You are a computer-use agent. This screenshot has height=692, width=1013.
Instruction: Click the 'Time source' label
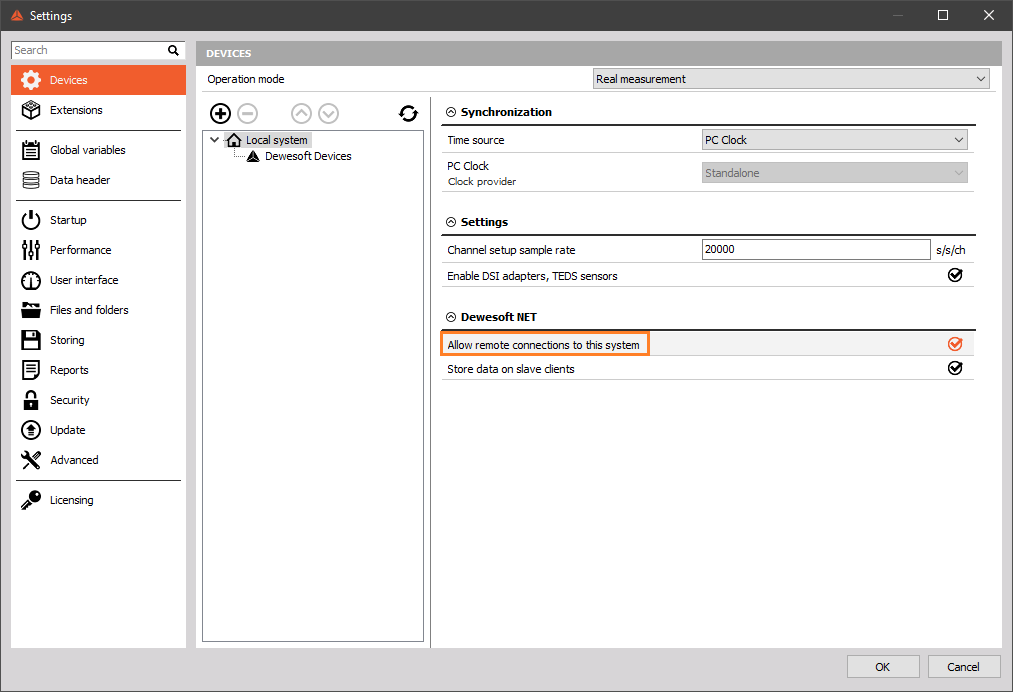475,140
